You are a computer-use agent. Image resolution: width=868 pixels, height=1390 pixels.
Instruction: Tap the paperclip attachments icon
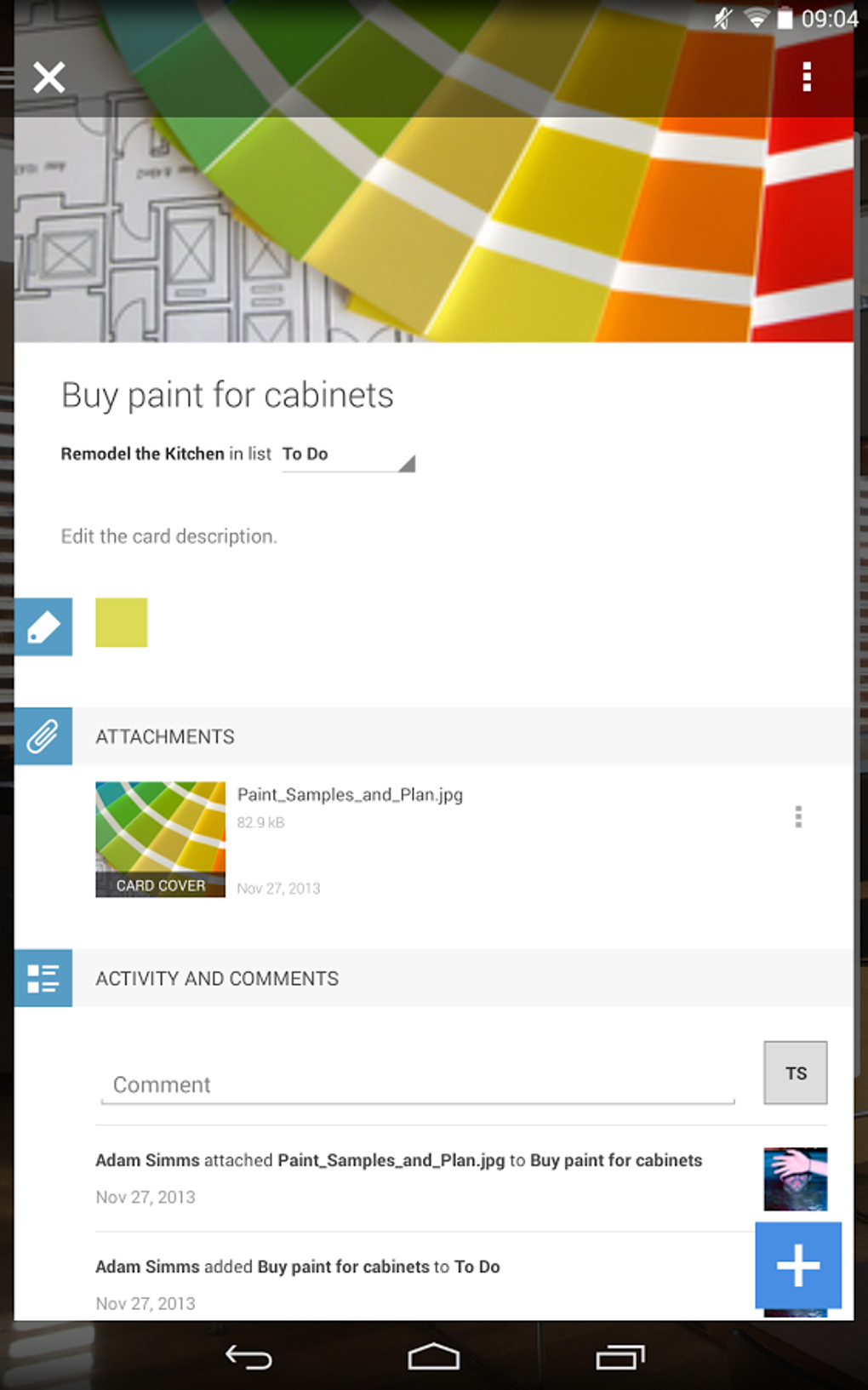[x=43, y=736]
